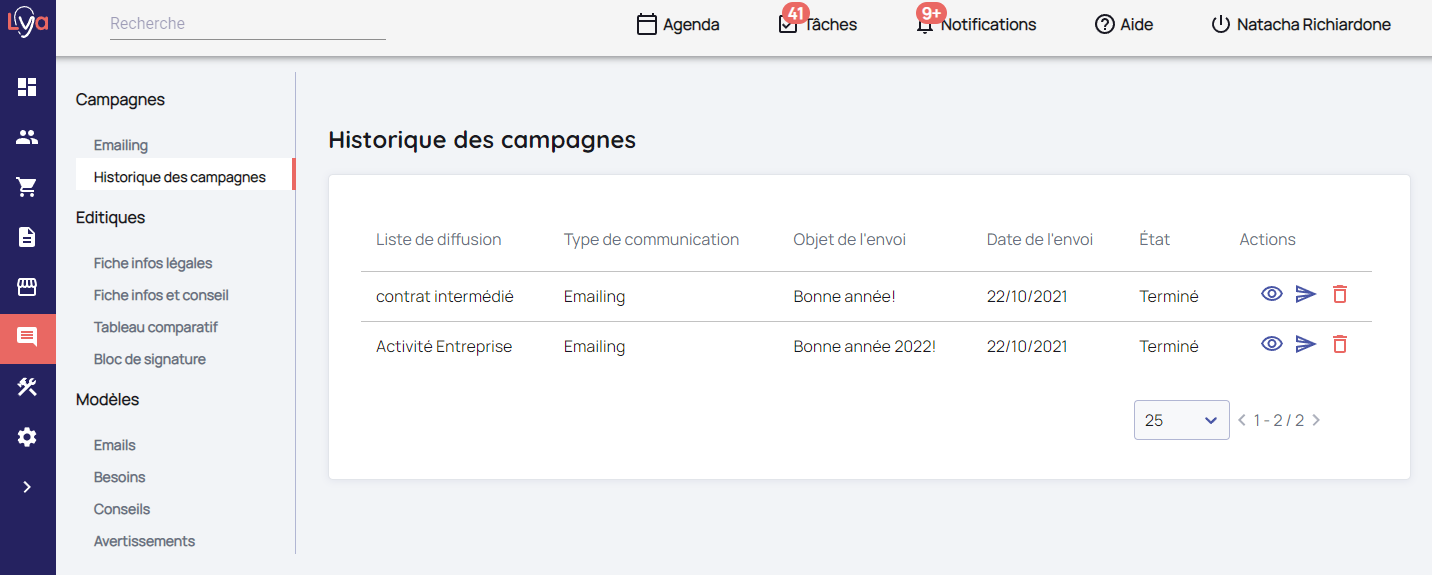Open Notifications in the top bar

click(976, 24)
